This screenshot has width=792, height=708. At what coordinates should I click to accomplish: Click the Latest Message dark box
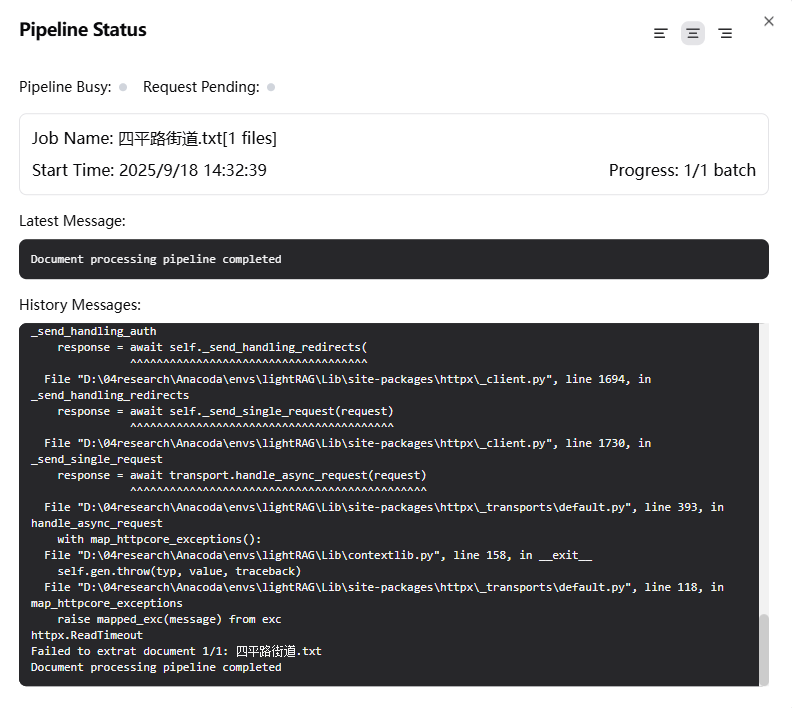[393, 259]
